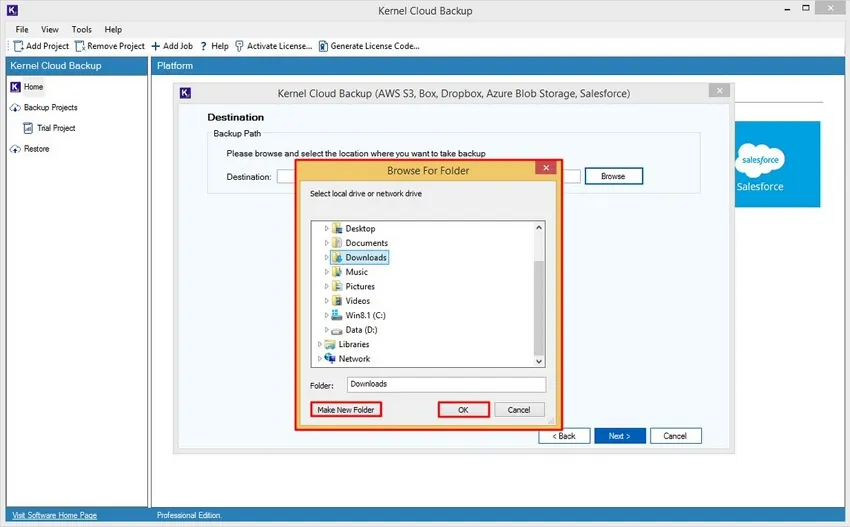Click the Back button in wizard

click(564, 436)
